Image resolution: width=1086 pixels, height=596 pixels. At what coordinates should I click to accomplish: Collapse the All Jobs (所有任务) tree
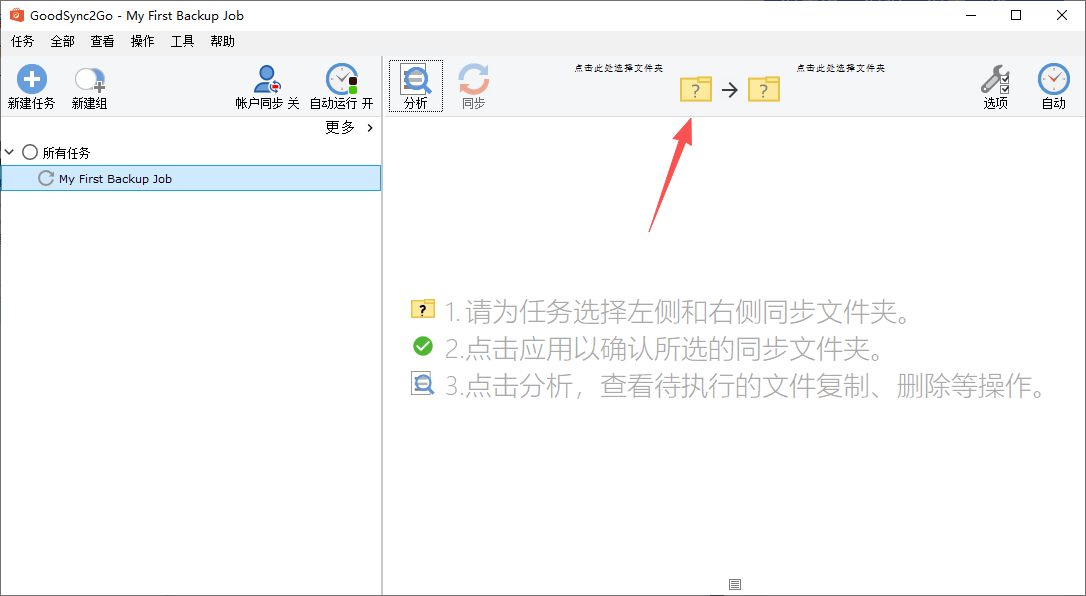pyautogui.click(x=9, y=152)
